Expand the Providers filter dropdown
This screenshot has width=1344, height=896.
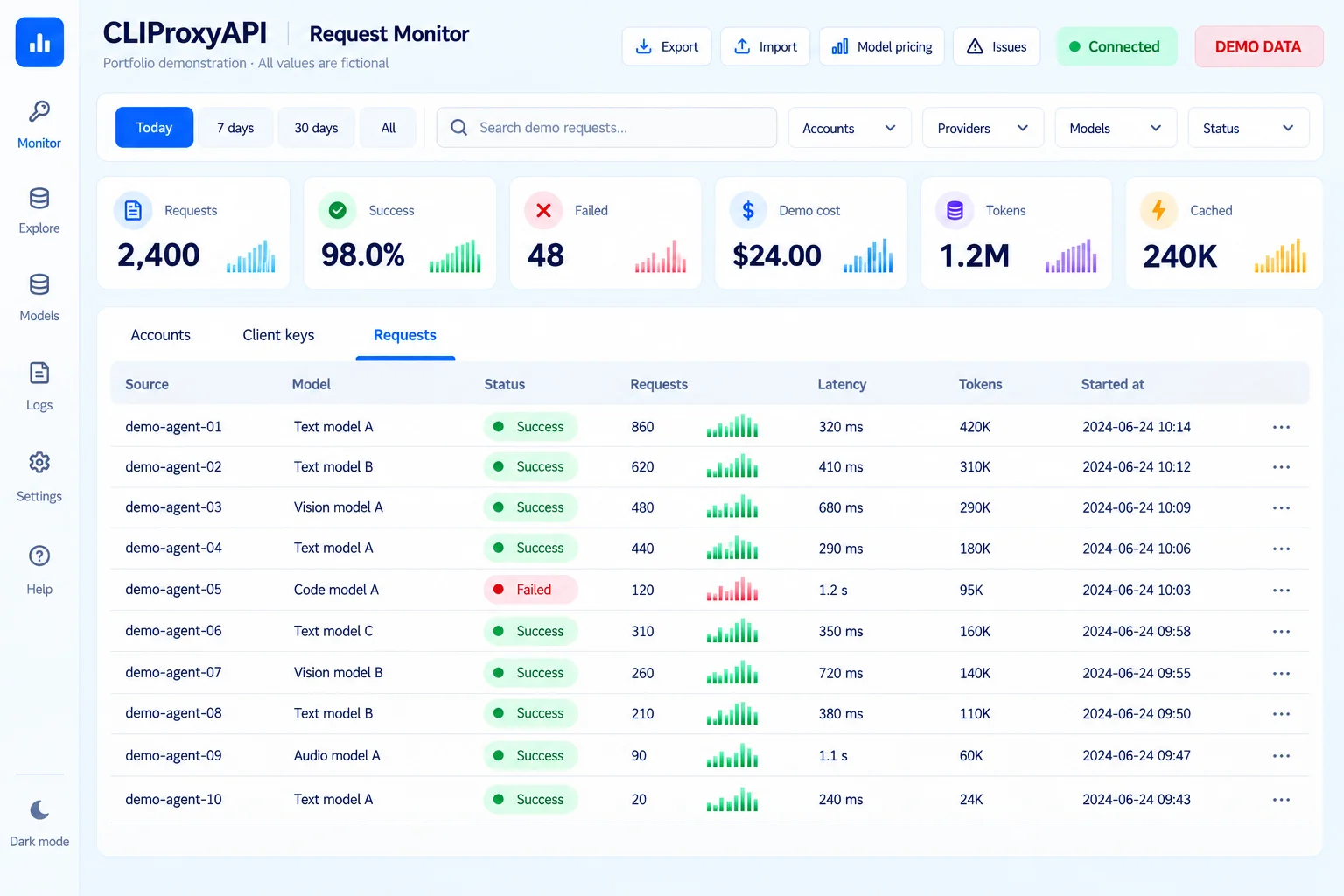click(x=983, y=128)
